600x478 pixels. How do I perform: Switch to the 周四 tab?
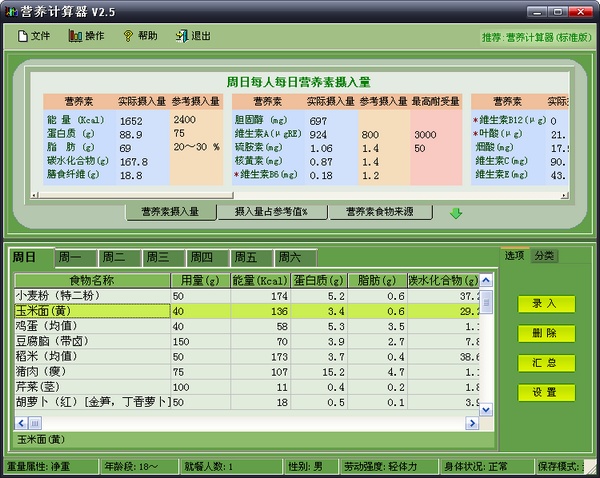point(207,257)
